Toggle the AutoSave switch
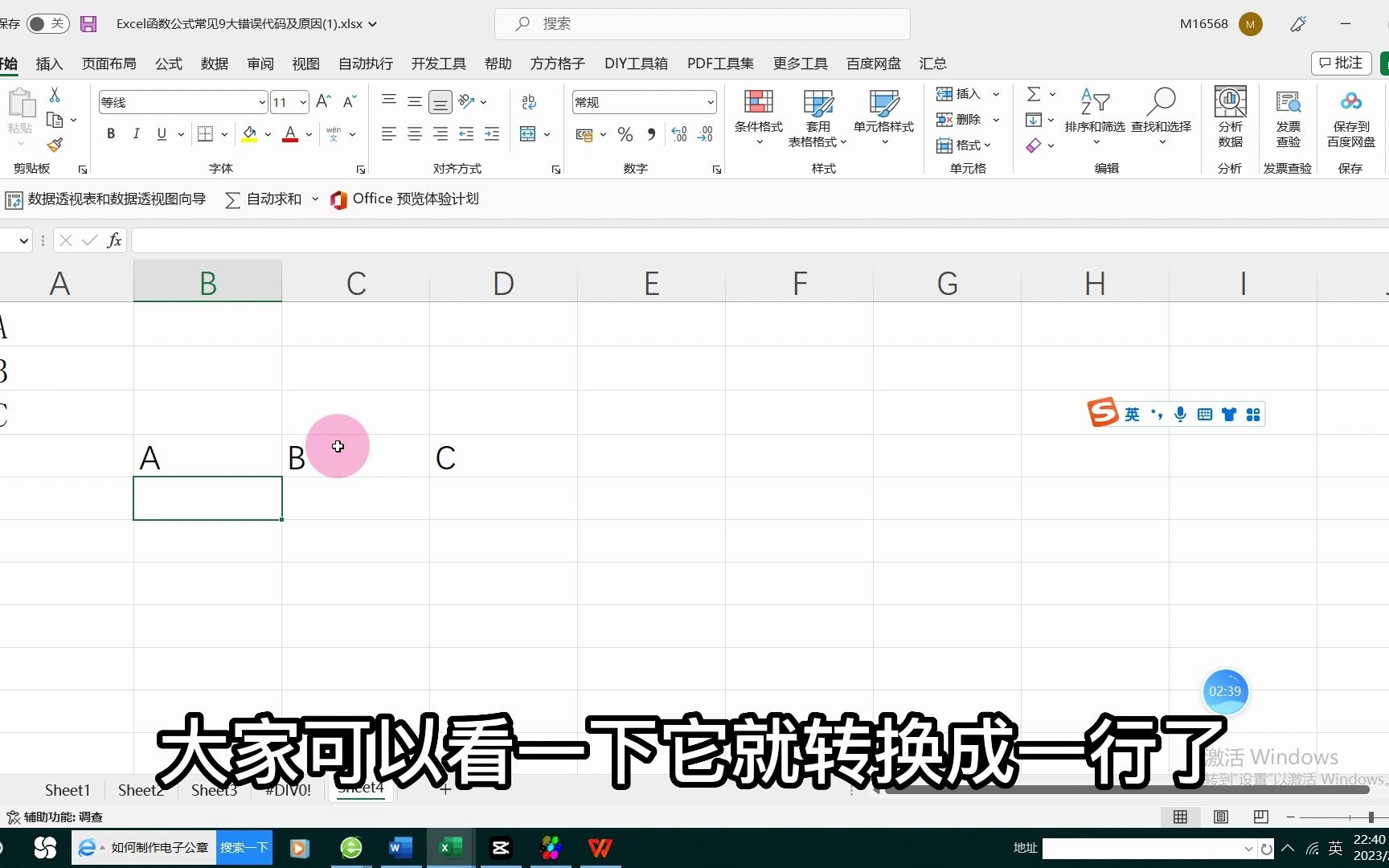1389x868 pixels. (47, 24)
